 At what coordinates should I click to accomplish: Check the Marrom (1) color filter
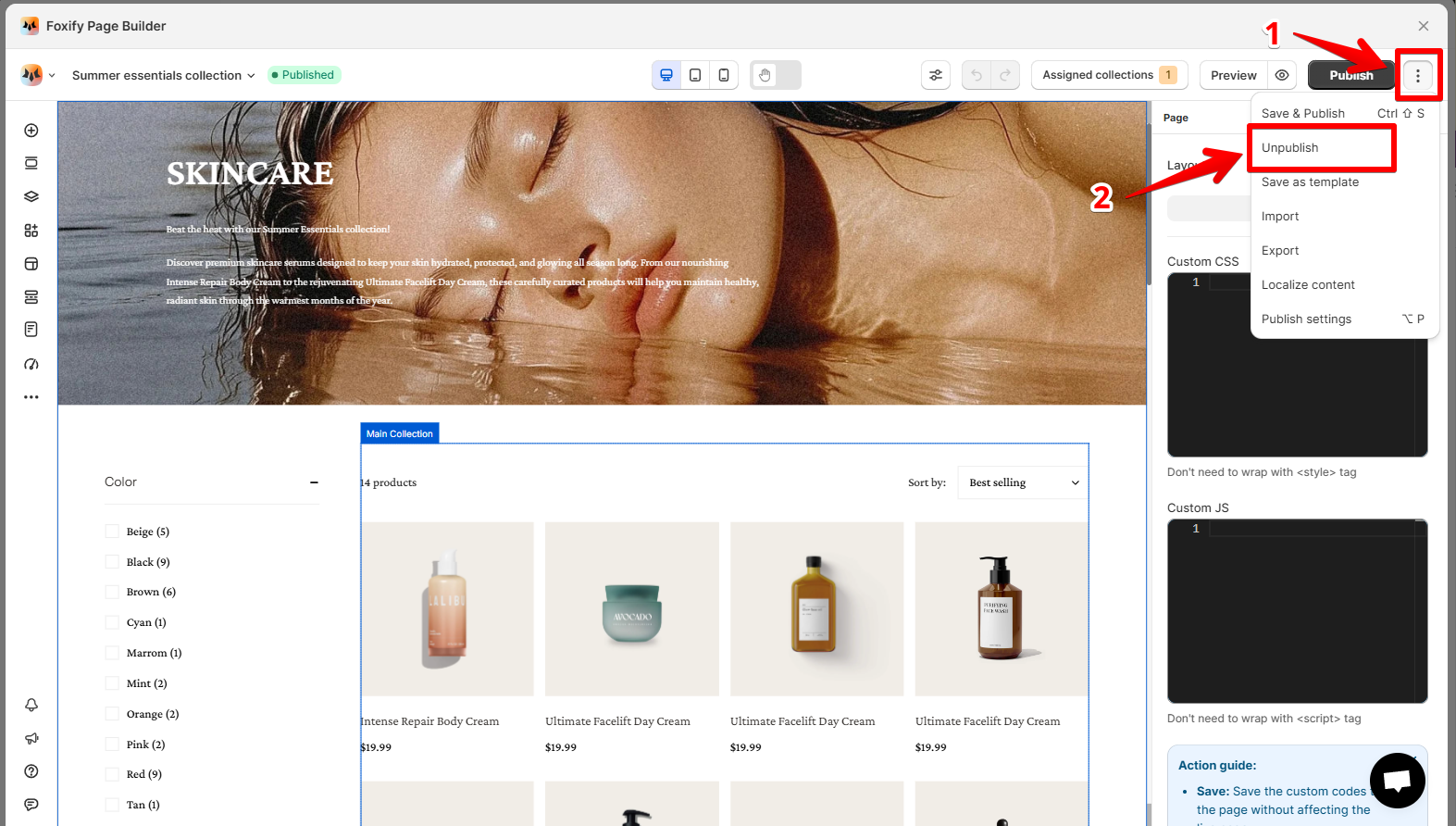(x=112, y=653)
